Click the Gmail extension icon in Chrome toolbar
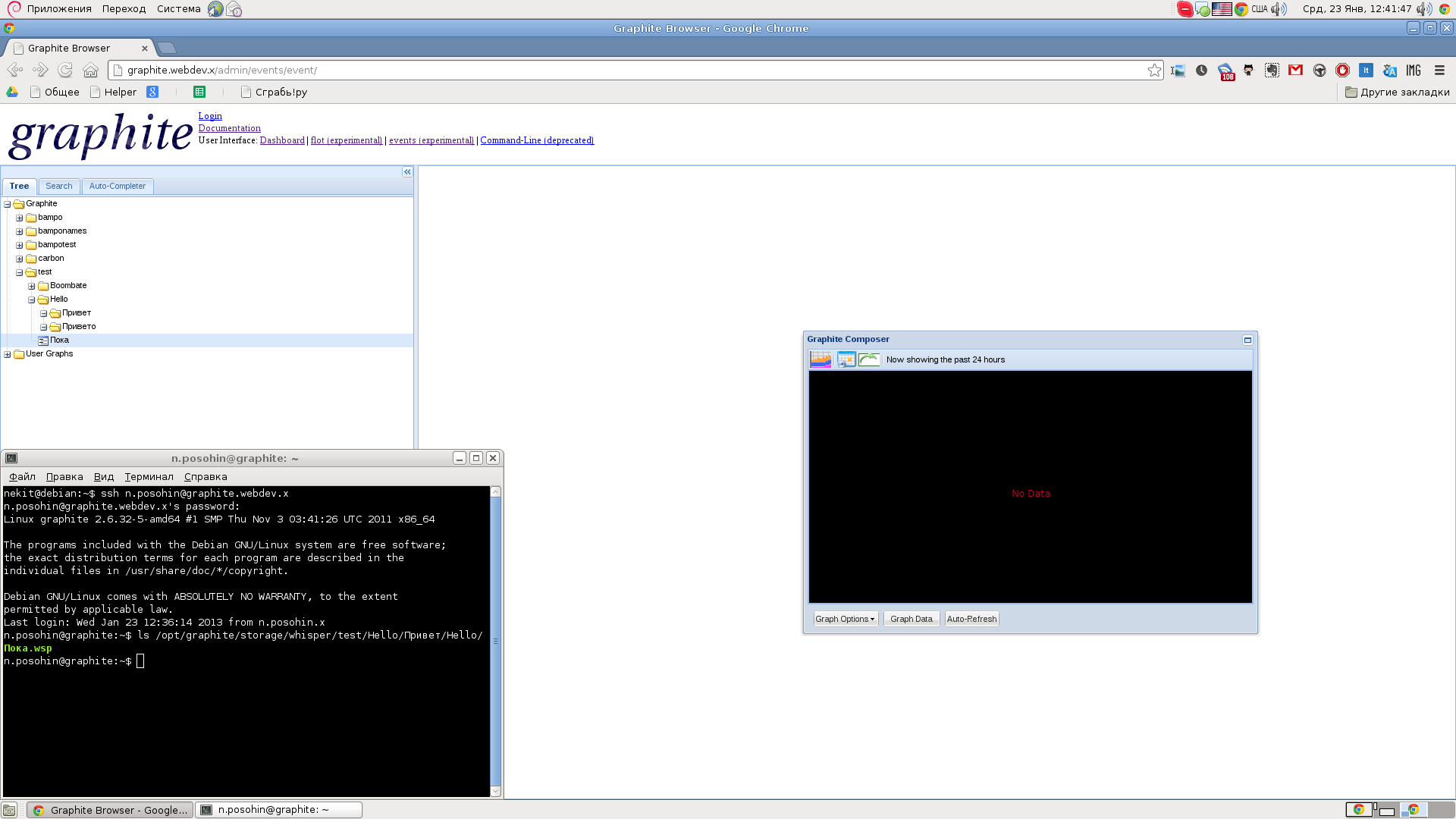 click(x=1295, y=70)
